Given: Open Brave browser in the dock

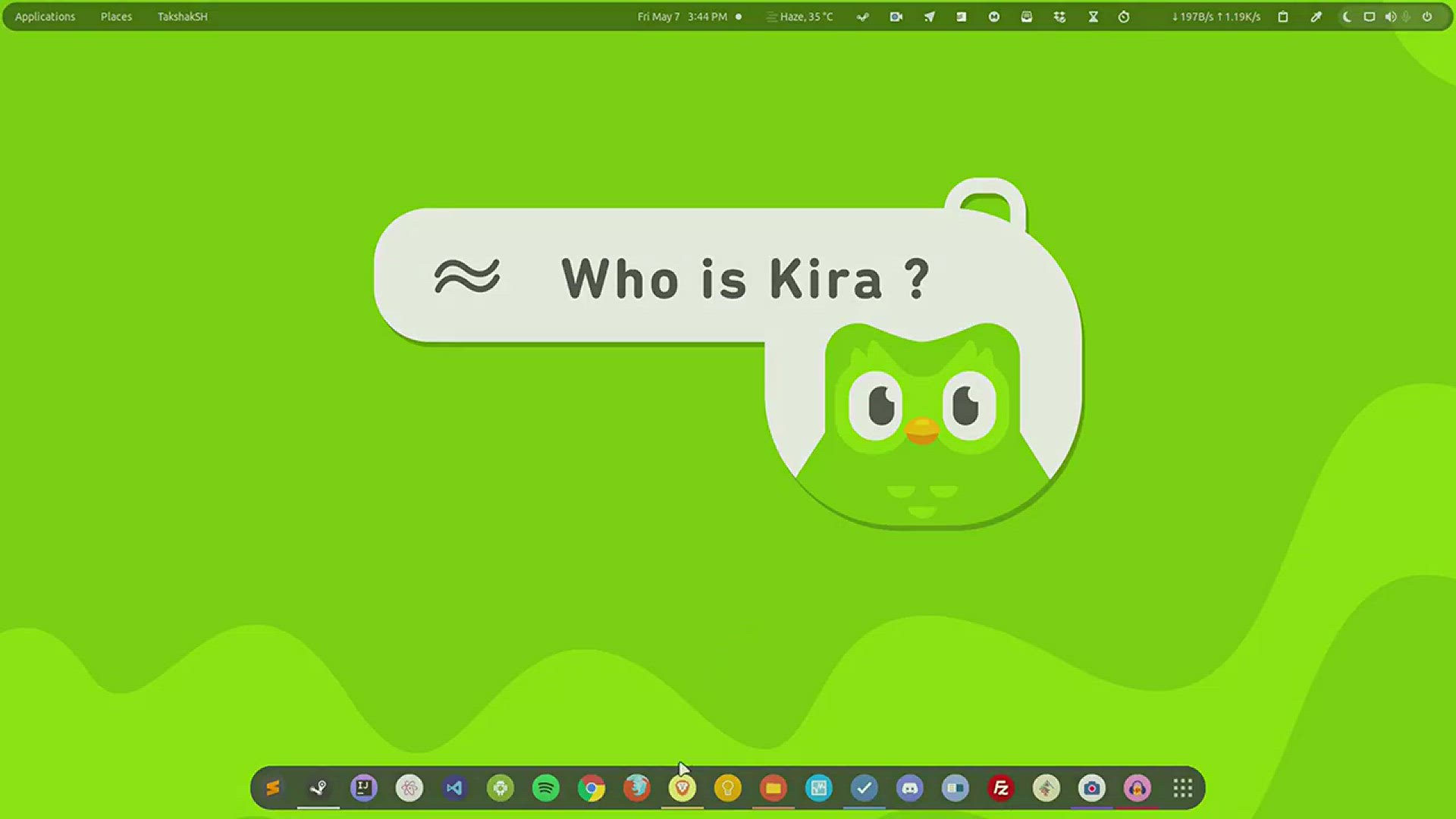Looking at the screenshot, I should pos(682,789).
